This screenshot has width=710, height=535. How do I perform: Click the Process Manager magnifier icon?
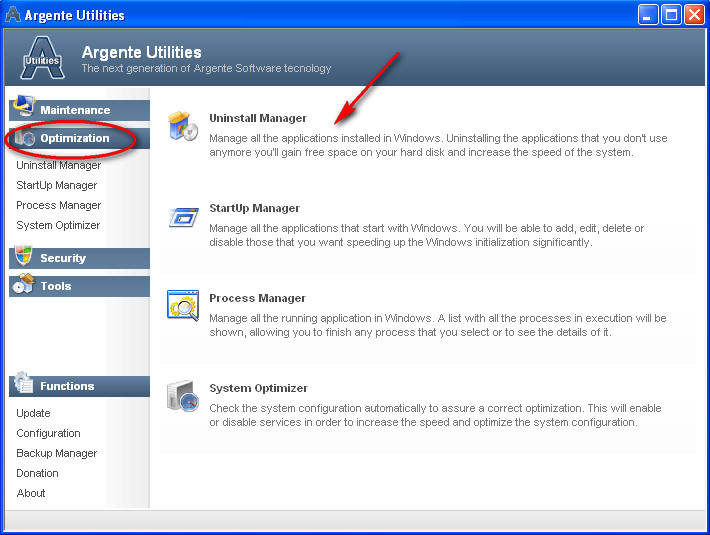click(x=183, y=306)
